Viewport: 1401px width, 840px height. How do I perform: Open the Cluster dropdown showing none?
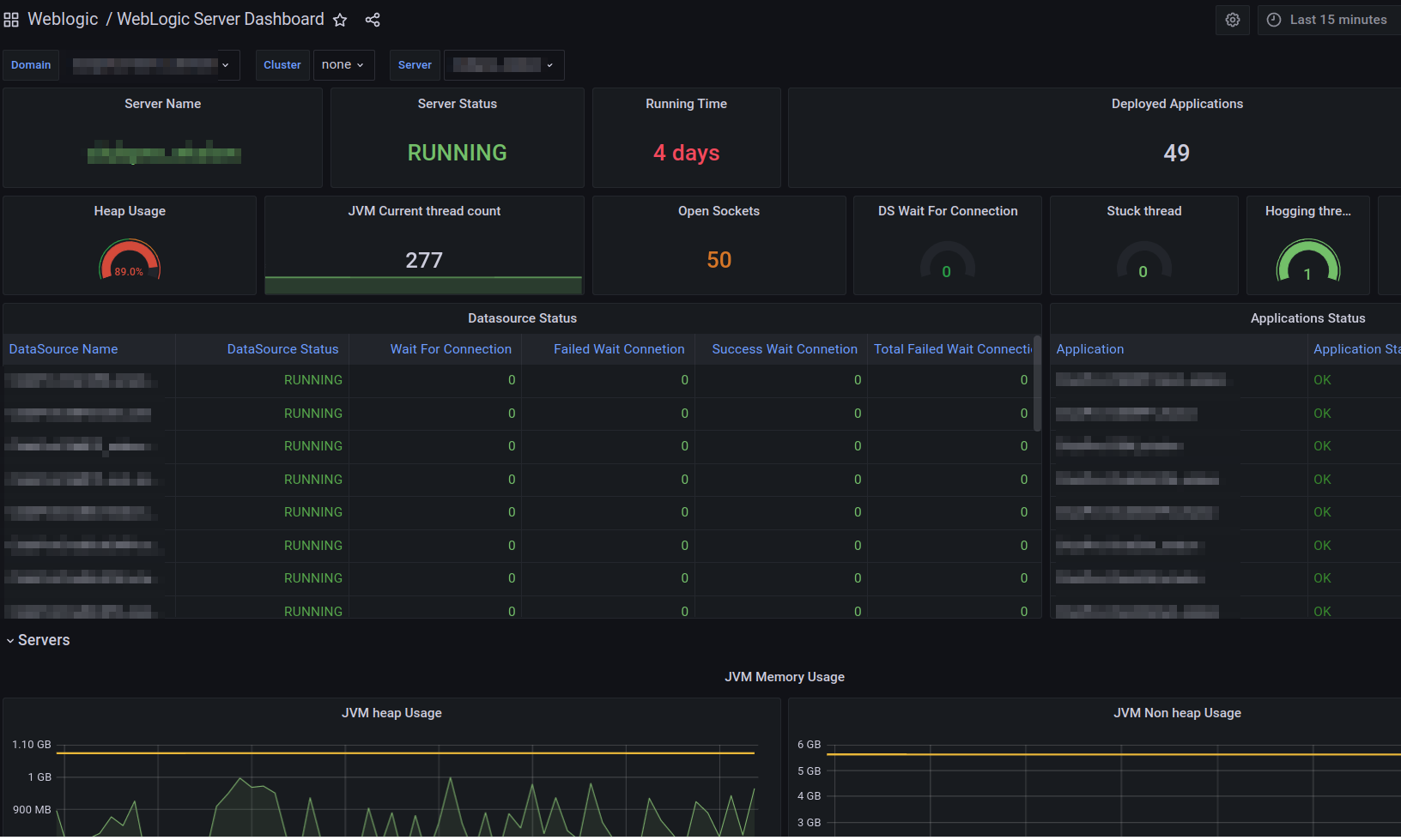343,65
